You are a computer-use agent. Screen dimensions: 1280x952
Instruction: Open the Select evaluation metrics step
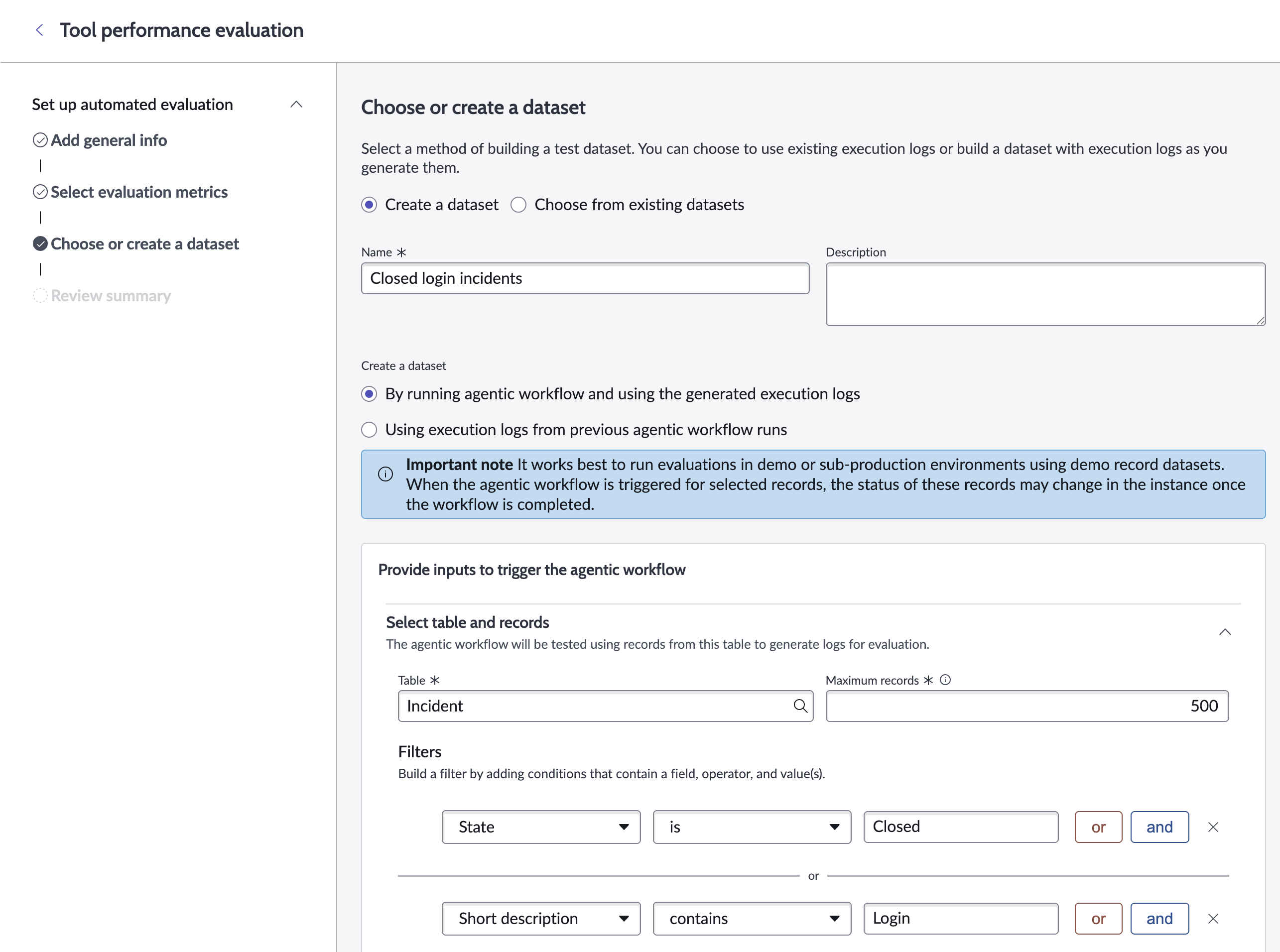(x=139, y=192)
